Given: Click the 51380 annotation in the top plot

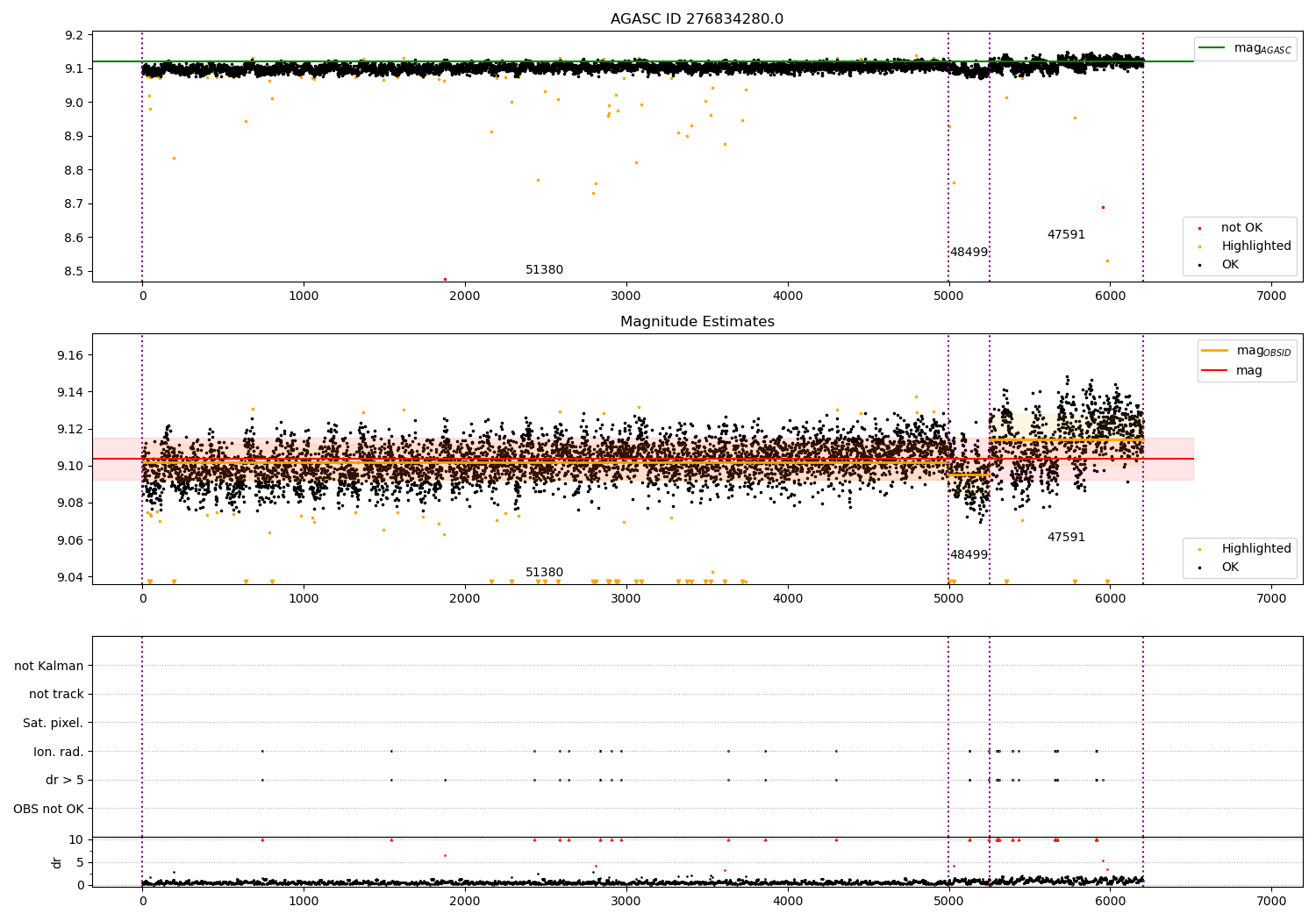Looking at the screenshot, I should [x=544, y=270].
